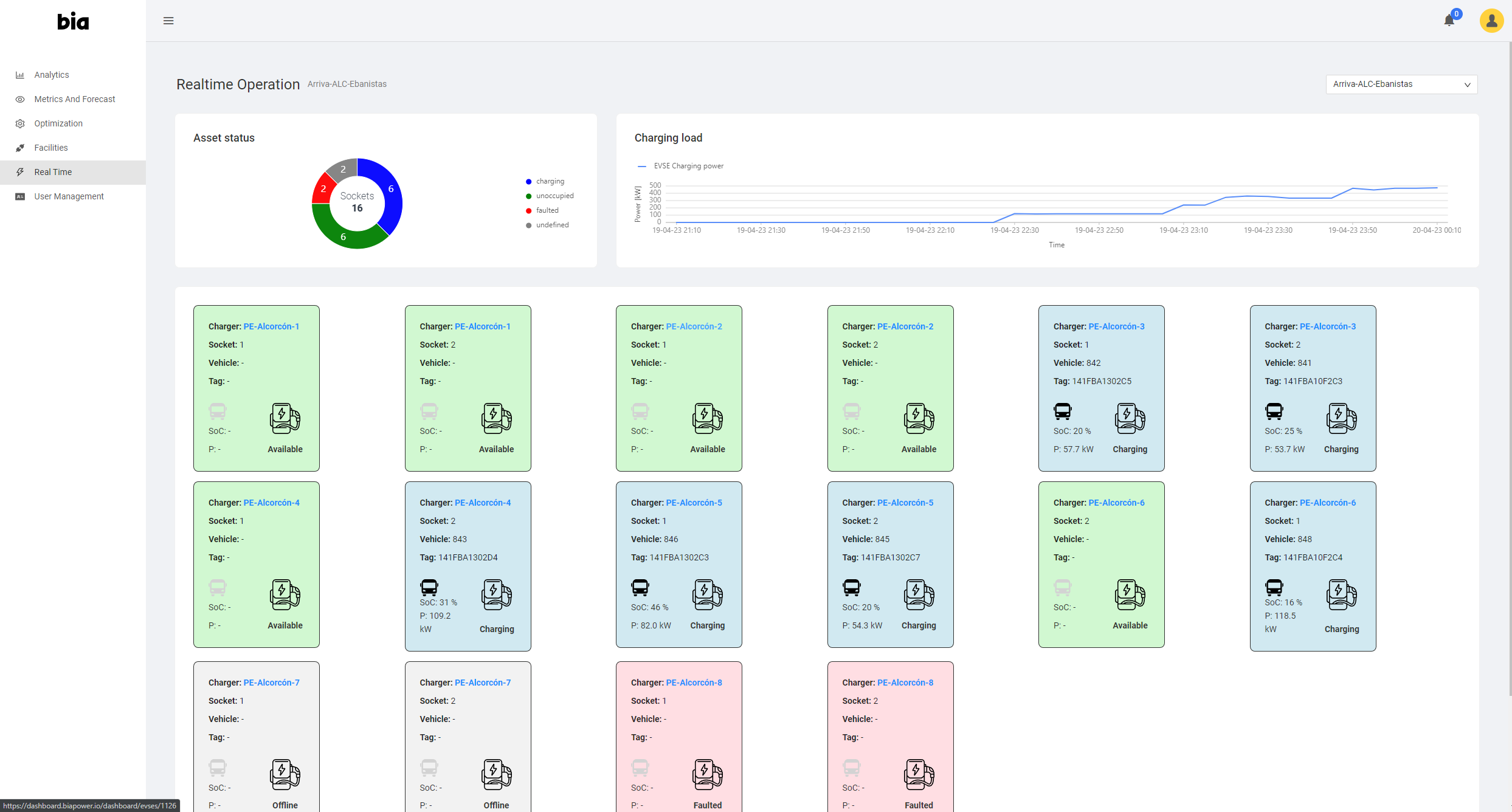Open the notifications bell
The height and width of the screenshot is (812, 1512).
[1449, 21]
